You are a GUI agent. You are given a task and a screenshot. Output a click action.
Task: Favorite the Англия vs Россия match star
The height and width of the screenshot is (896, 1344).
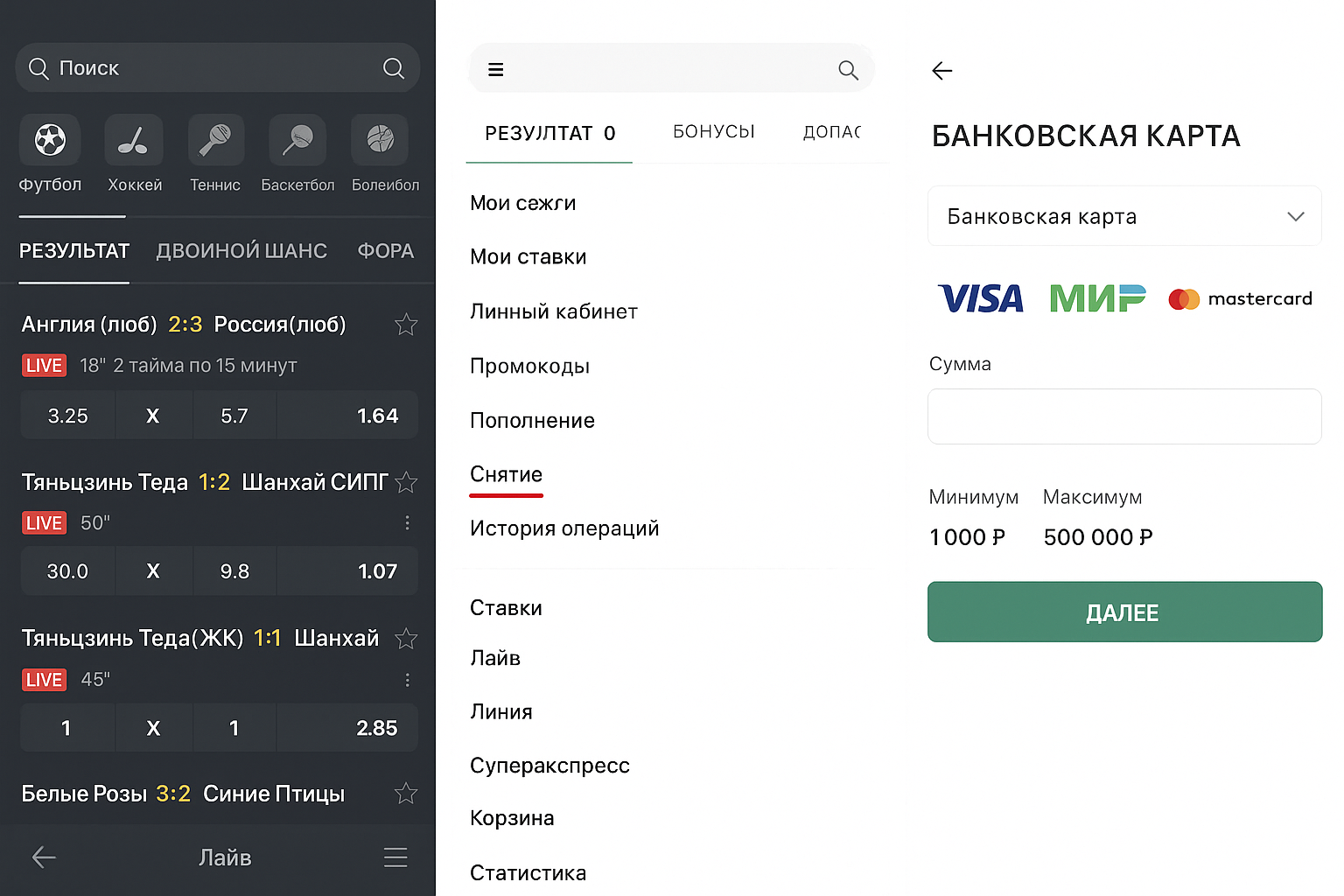(406, 325)
